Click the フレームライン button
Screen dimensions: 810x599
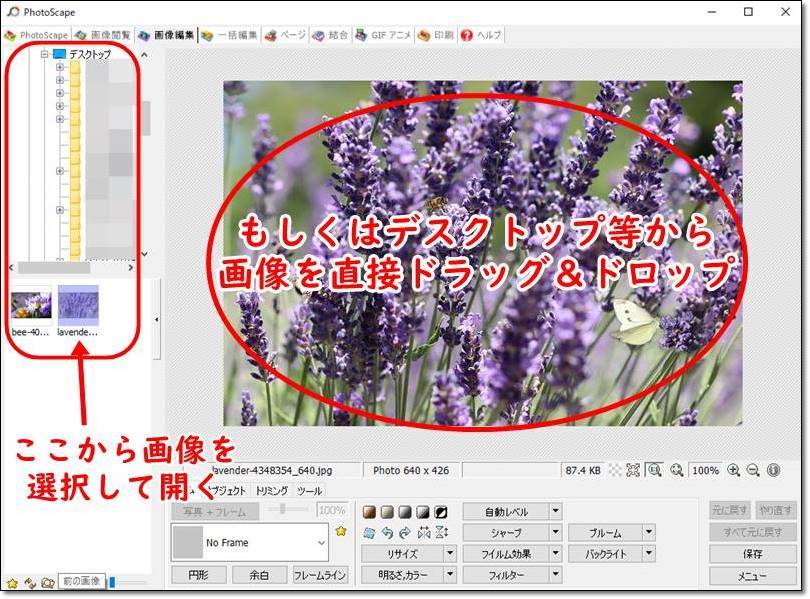320,575
